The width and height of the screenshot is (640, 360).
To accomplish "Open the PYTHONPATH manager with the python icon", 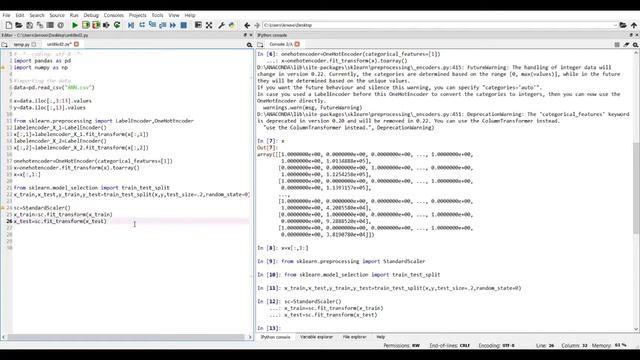I will (232, 25).
